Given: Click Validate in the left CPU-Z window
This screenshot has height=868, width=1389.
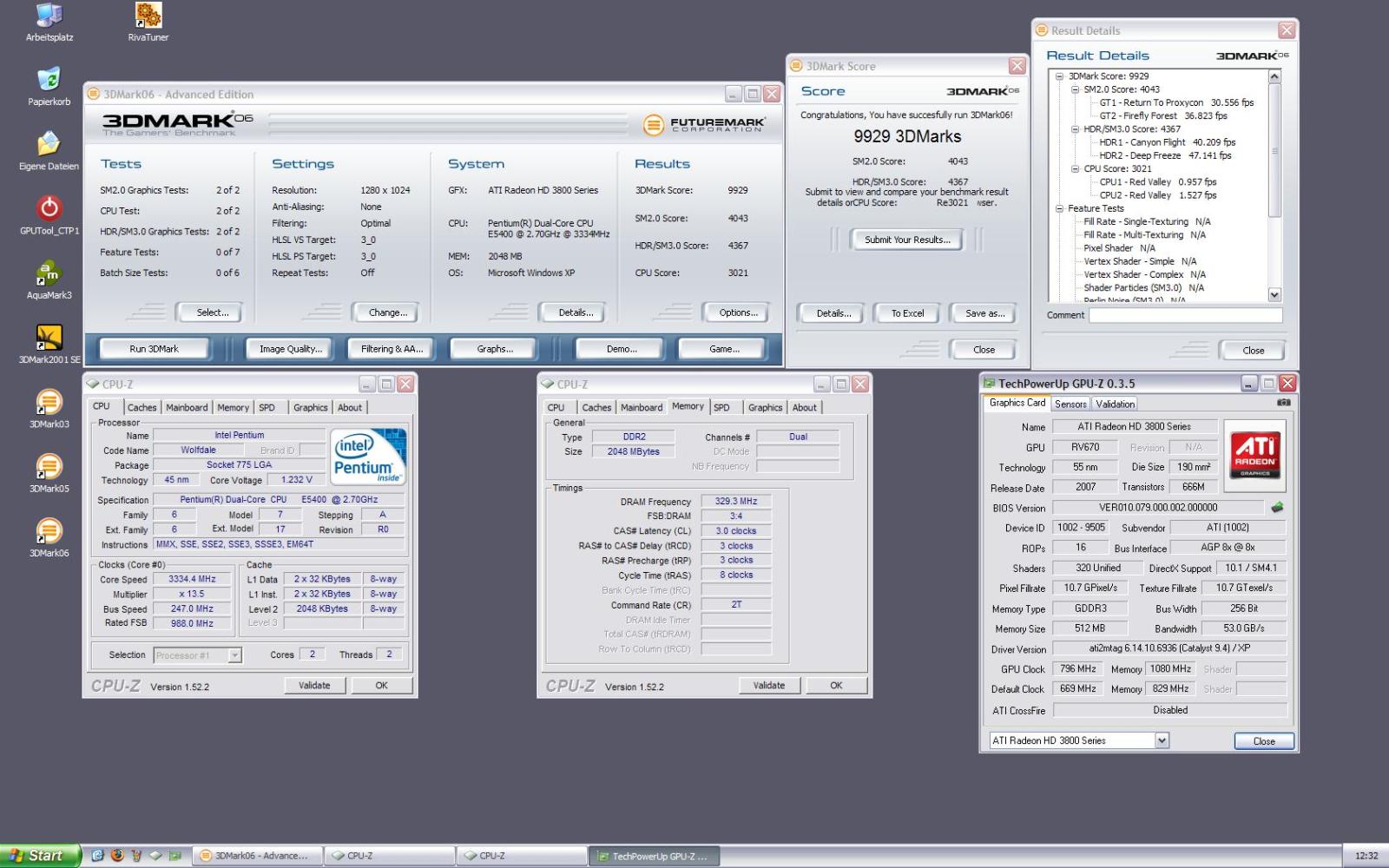Looking at the screenshot, I should pyautogui.click(x=314, y=686).
